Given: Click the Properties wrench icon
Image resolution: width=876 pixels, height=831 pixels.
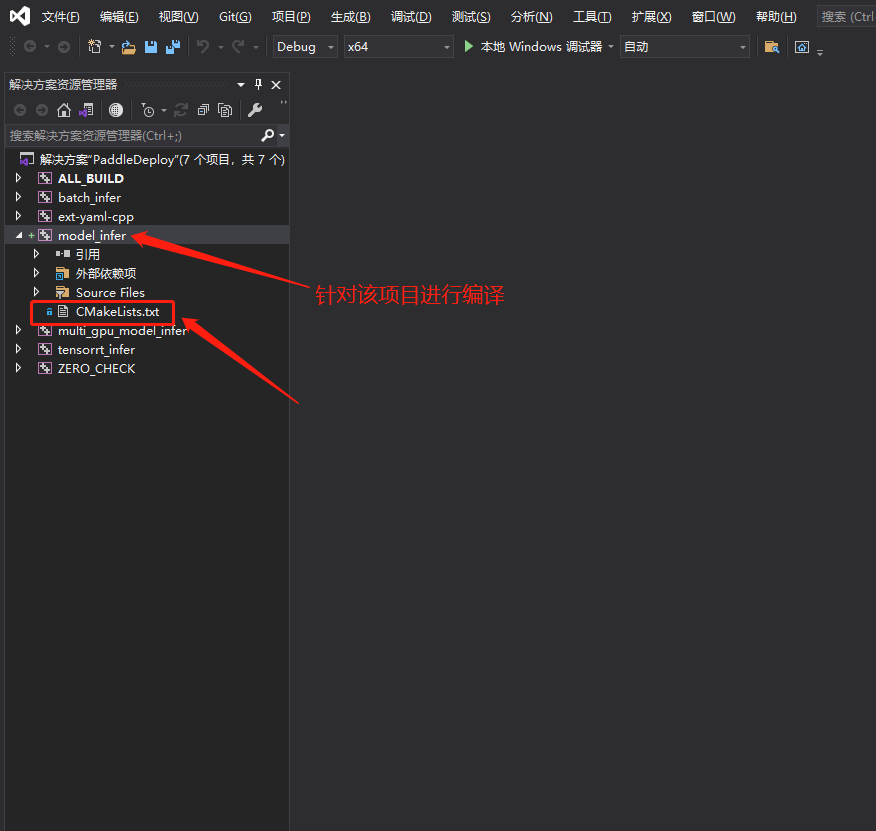Looking at the screenshot, I should (x=255, y=110).
